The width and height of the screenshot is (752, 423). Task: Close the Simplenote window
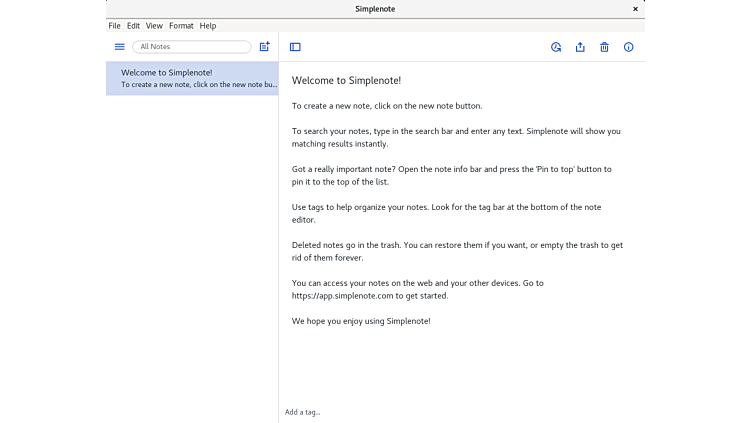click(635, 9)
